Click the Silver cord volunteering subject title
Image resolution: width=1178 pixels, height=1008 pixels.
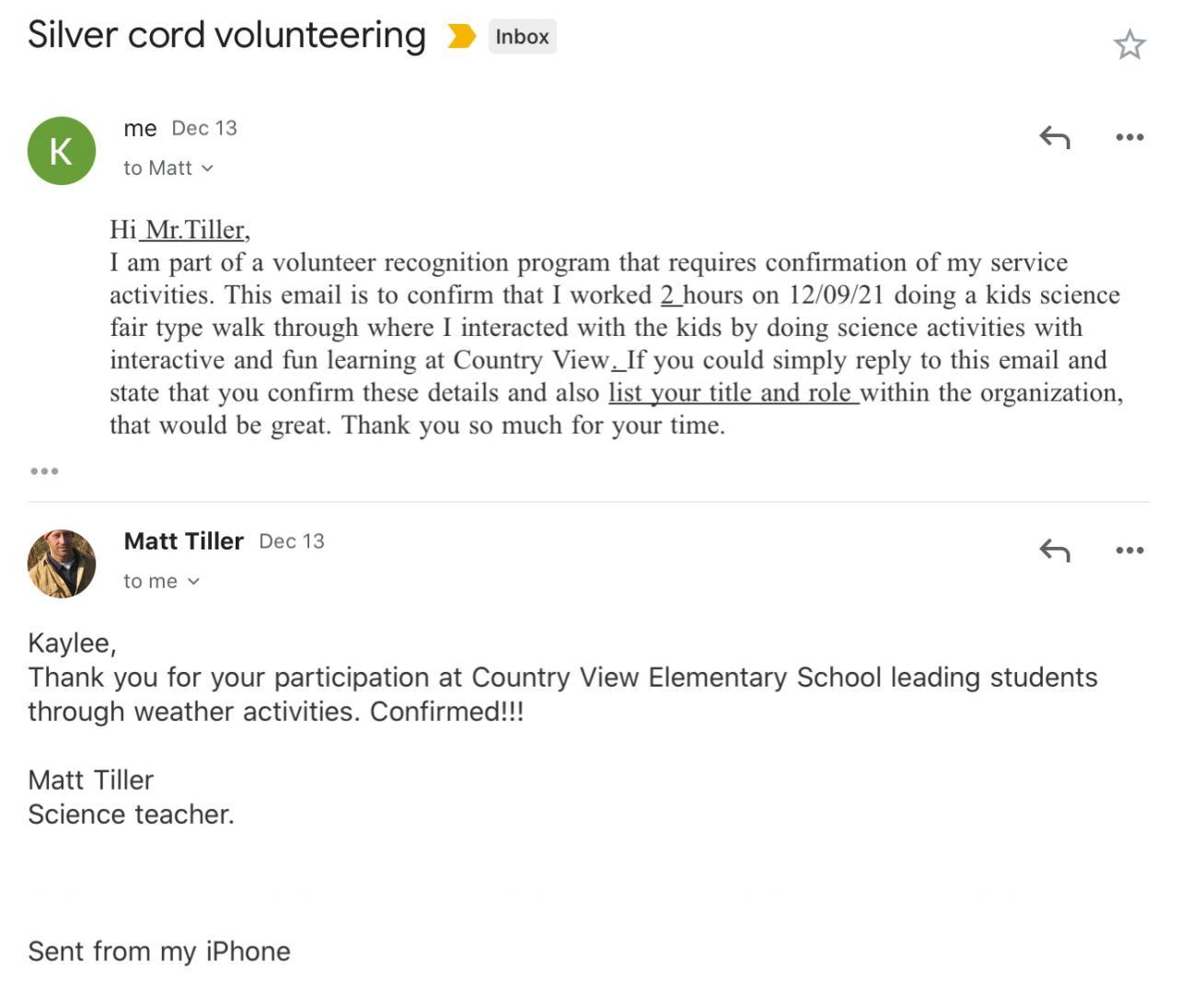click(226, 35)
